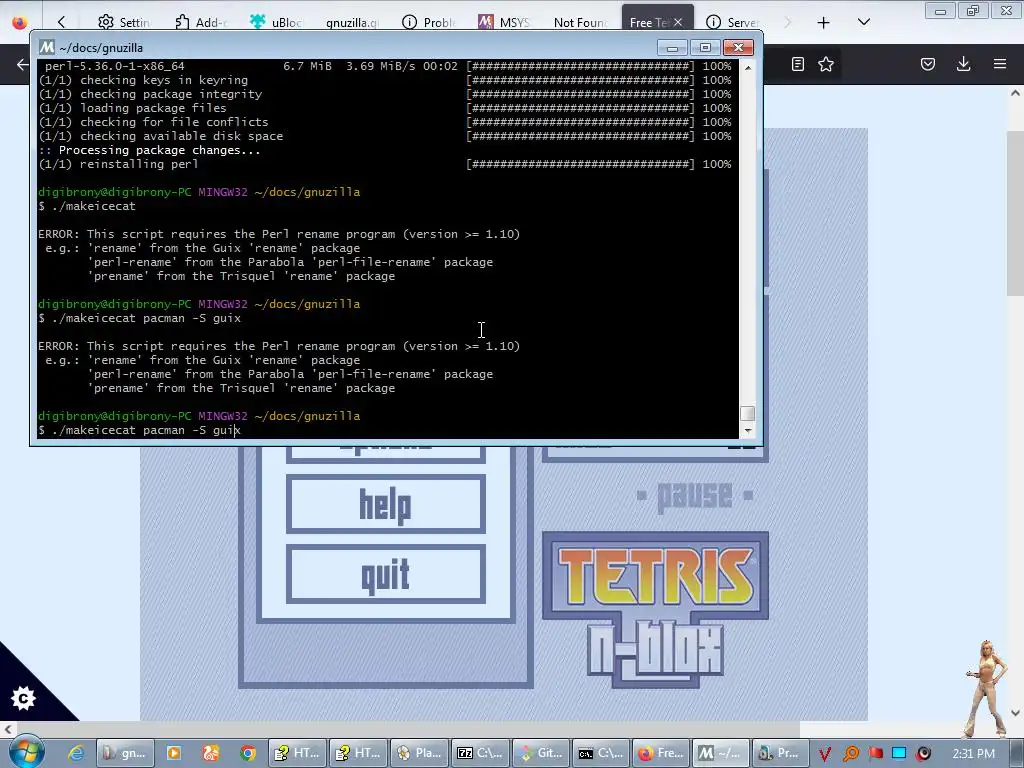Launch Internet Explorer from taskbar
The width and height of the screenshot is (1024, 768).
pos(76,753)
